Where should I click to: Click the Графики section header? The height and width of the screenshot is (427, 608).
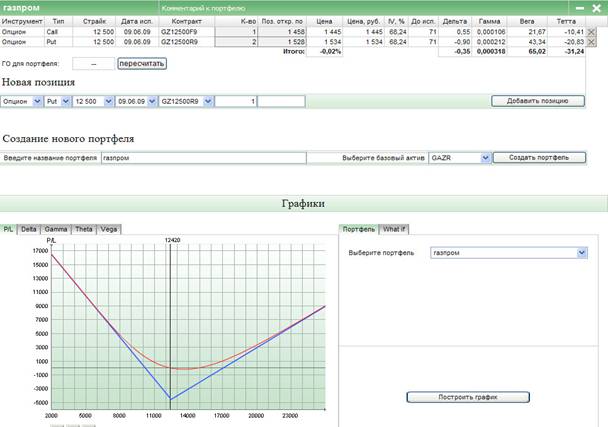(x=303, y=204)
